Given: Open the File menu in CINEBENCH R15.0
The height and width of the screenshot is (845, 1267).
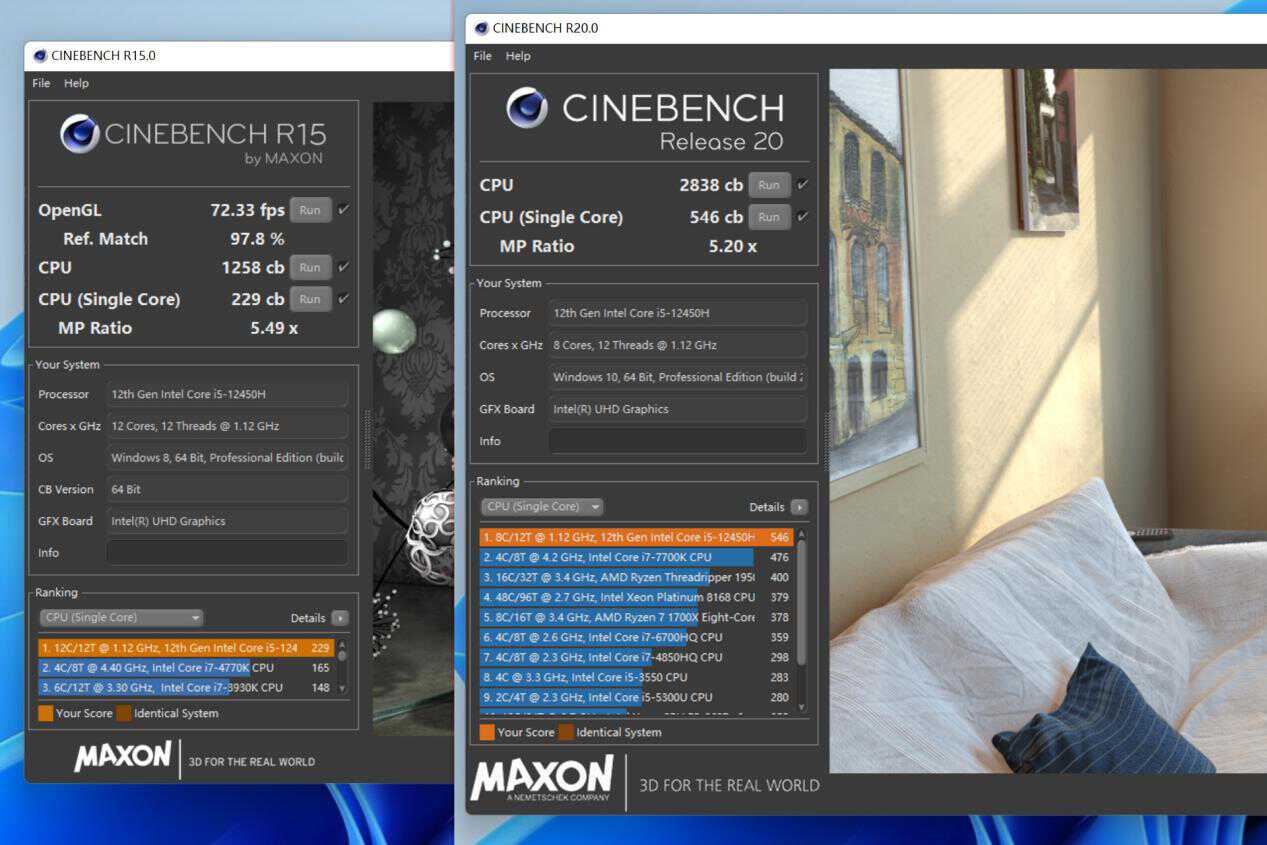Looking at the screenshot, I should 41,83.
